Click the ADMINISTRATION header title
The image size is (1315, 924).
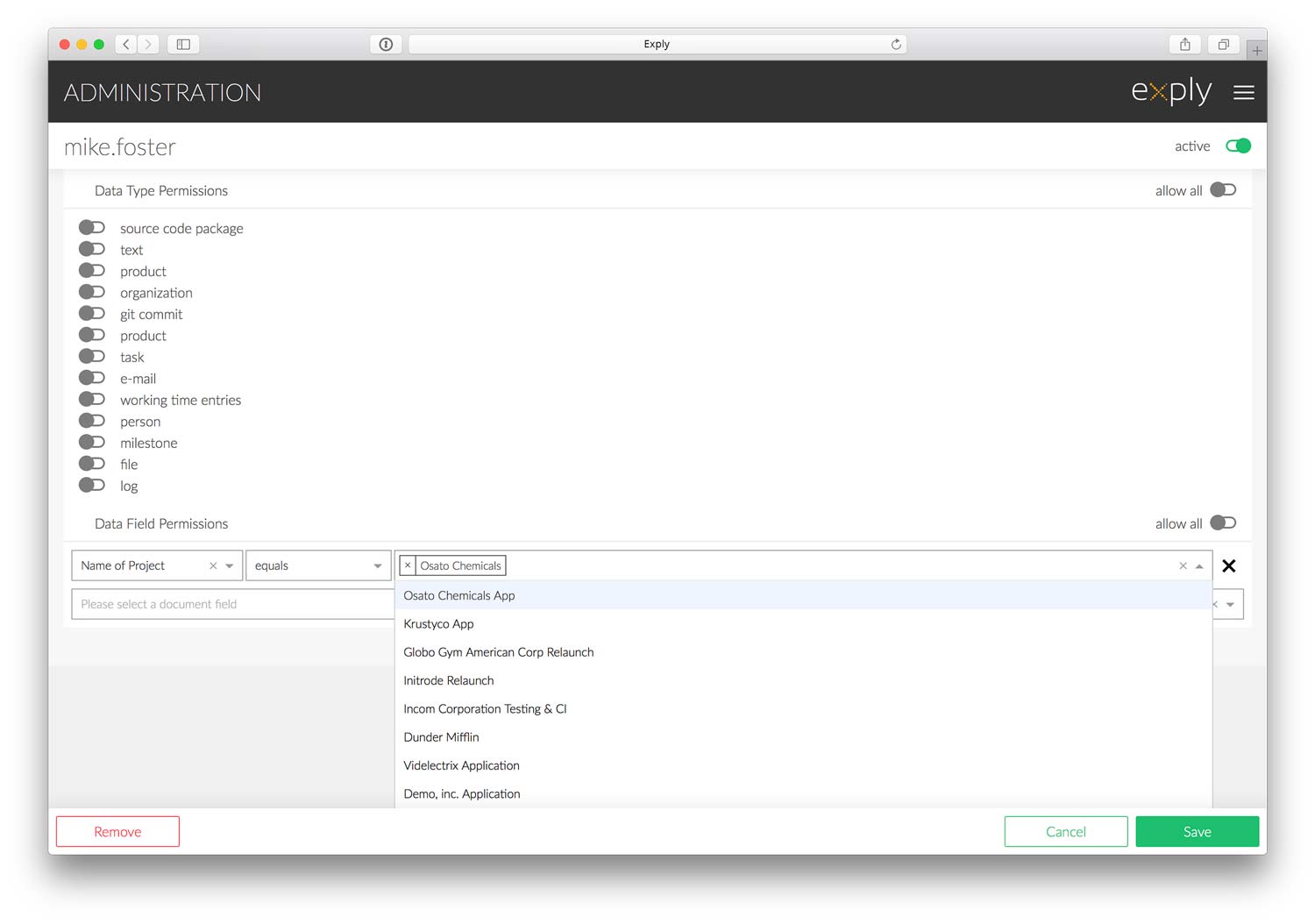[x=162, y=92]
